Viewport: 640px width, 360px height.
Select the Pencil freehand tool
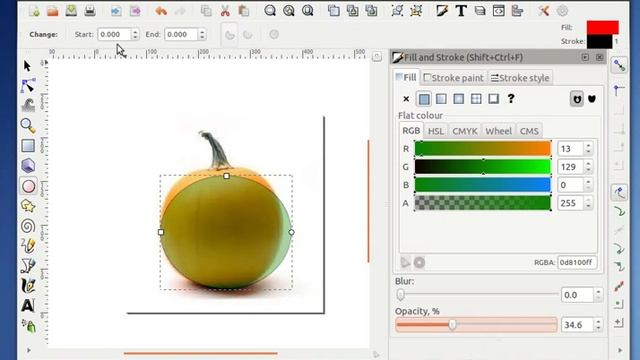(x=28, y=246)
